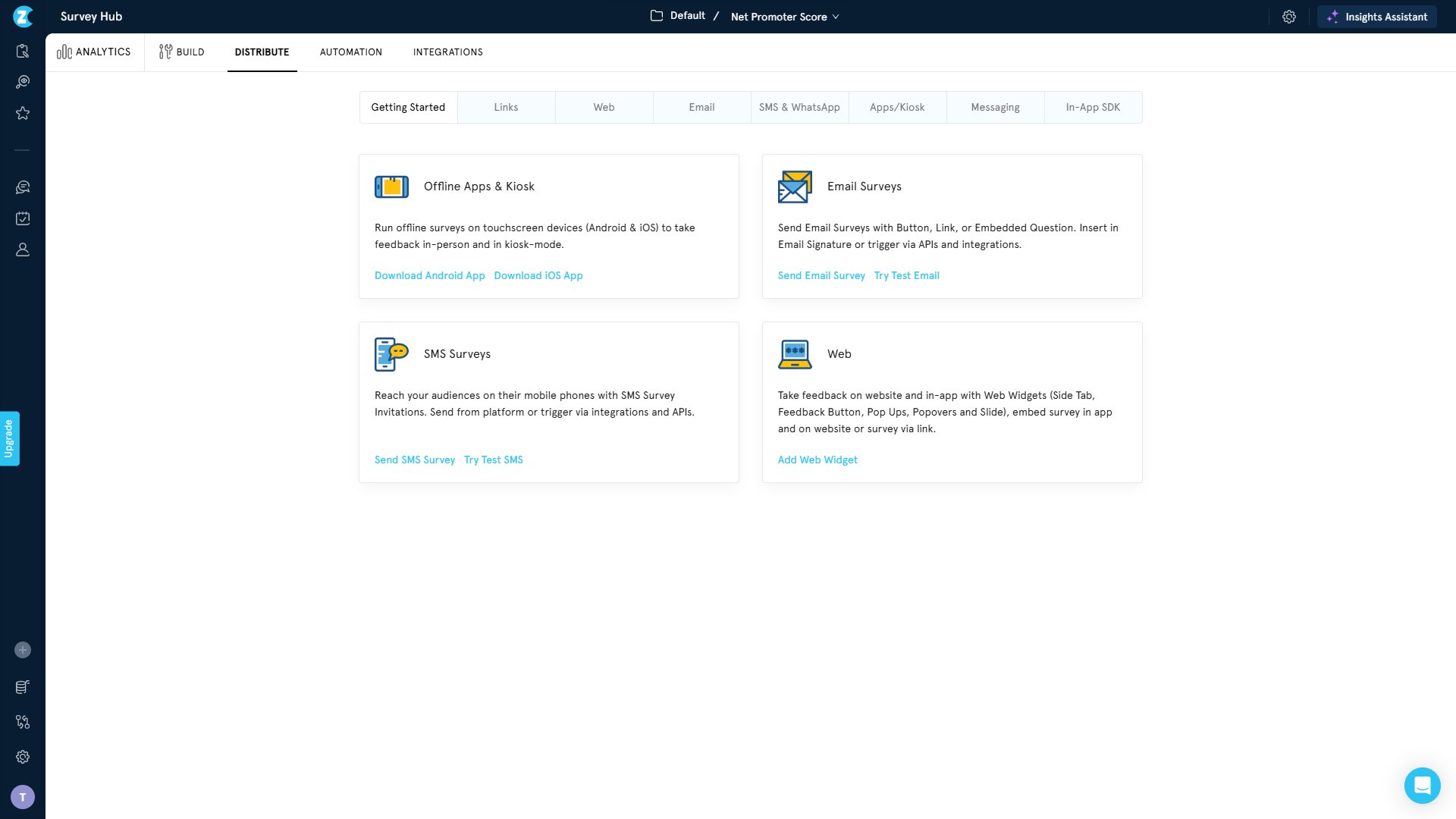Click the Default folder icon in breadcrumb
The image size is (1456, 819).
pyautogui.click(x=657, y=16)
